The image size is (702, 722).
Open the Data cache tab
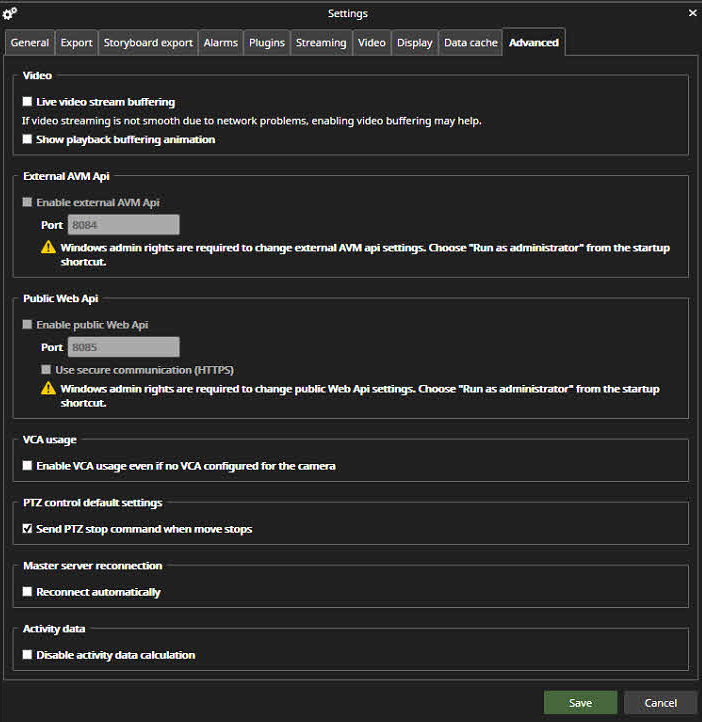click(470, 43)
